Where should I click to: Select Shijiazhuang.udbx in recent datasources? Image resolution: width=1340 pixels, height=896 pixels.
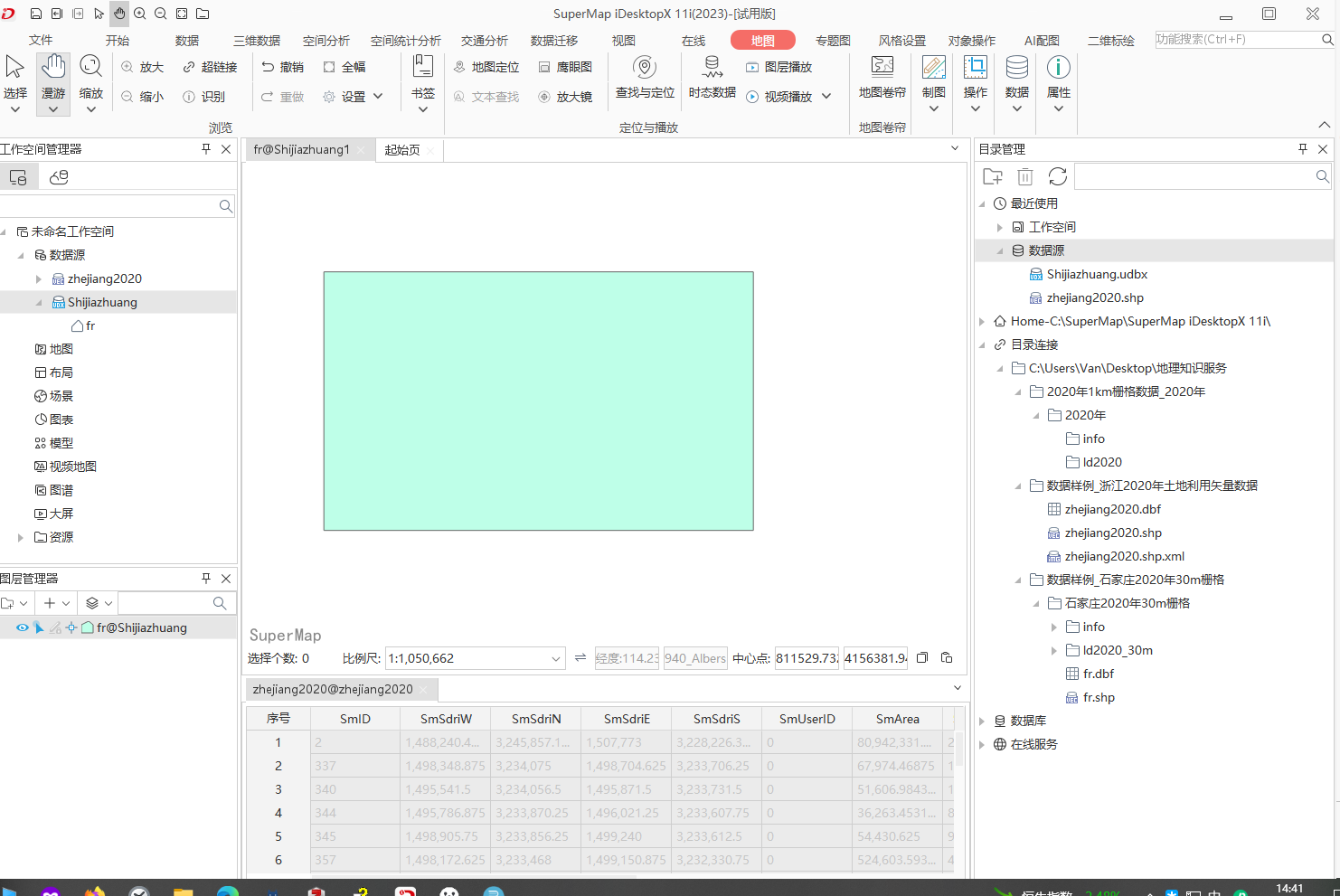coord(1097,274)
